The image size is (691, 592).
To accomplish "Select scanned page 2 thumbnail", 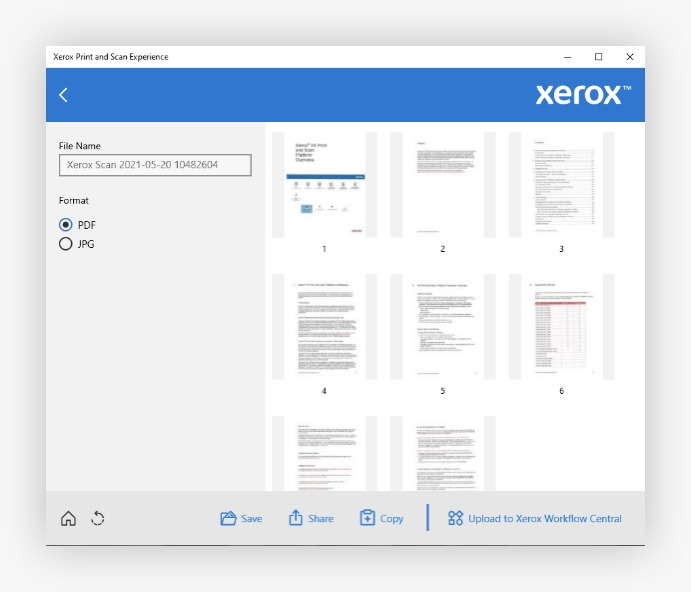I will pyautogui.click(x=443, y=185).
